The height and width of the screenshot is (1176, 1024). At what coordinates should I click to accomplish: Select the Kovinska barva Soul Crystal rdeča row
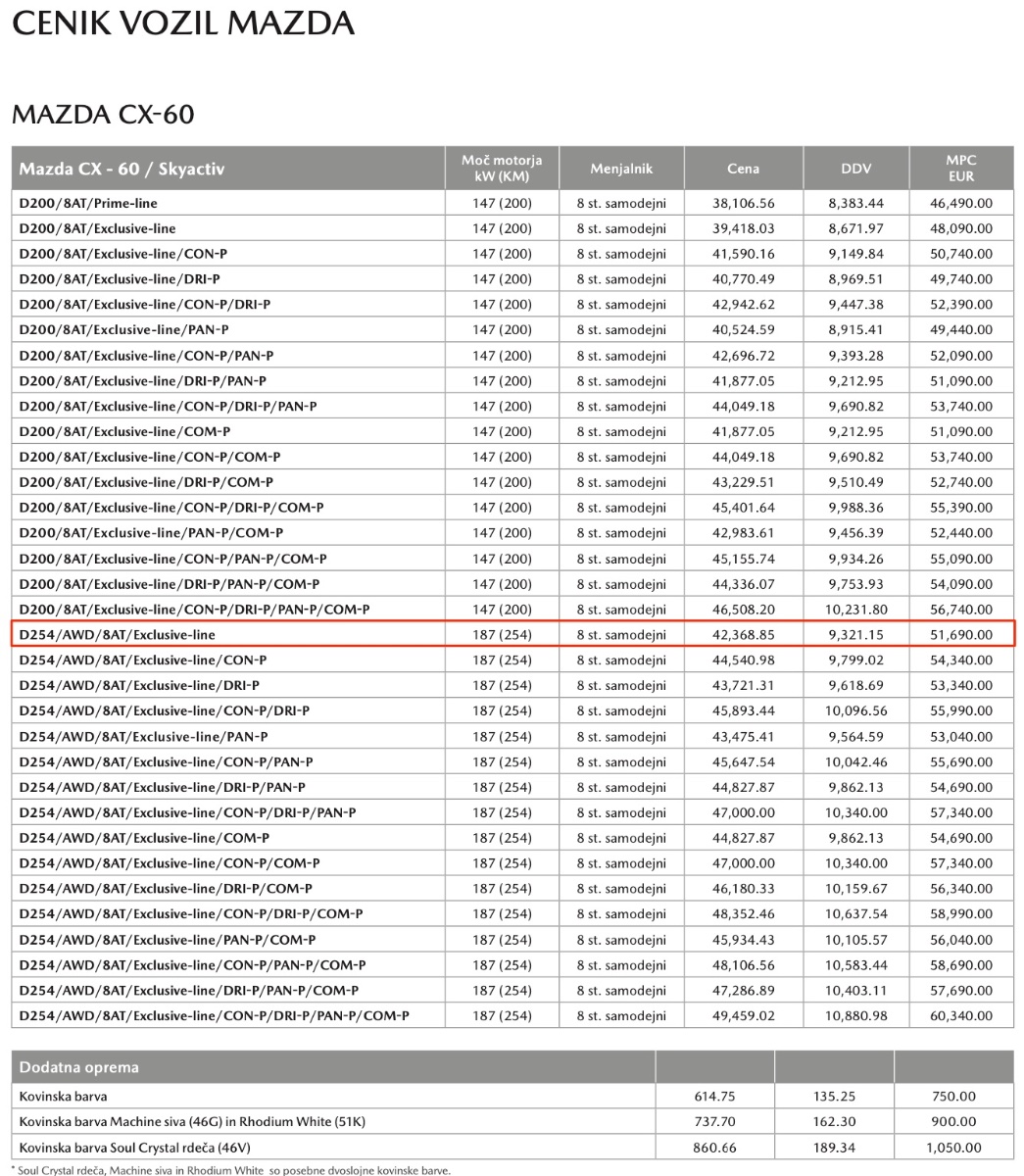click(512, 1147)
